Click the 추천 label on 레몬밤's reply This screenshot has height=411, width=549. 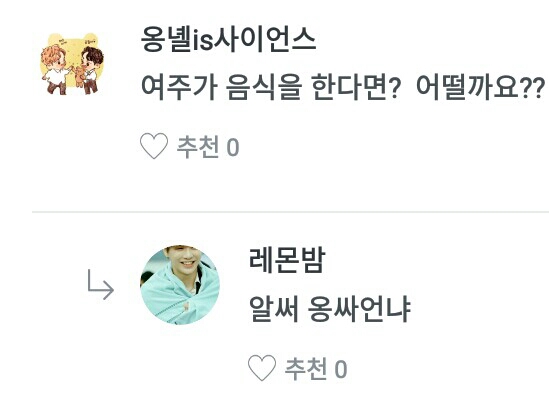click(306, 368)
